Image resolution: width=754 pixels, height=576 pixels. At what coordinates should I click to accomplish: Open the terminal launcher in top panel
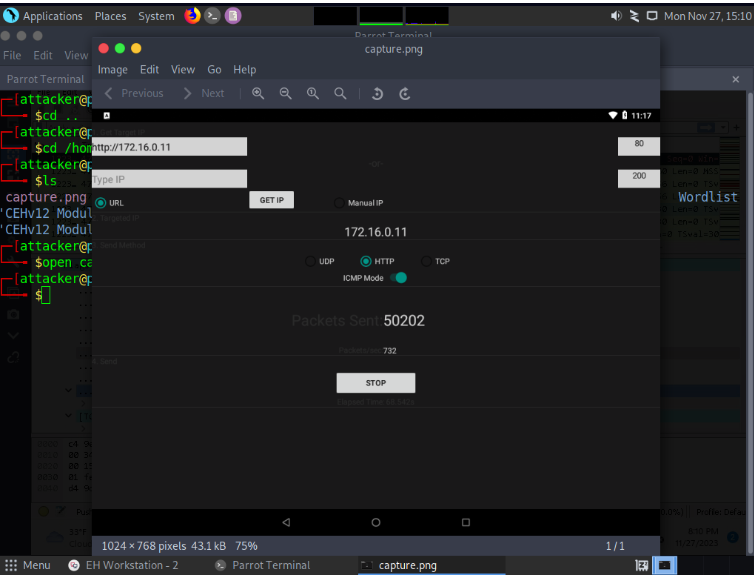click(x=212, y=16)
